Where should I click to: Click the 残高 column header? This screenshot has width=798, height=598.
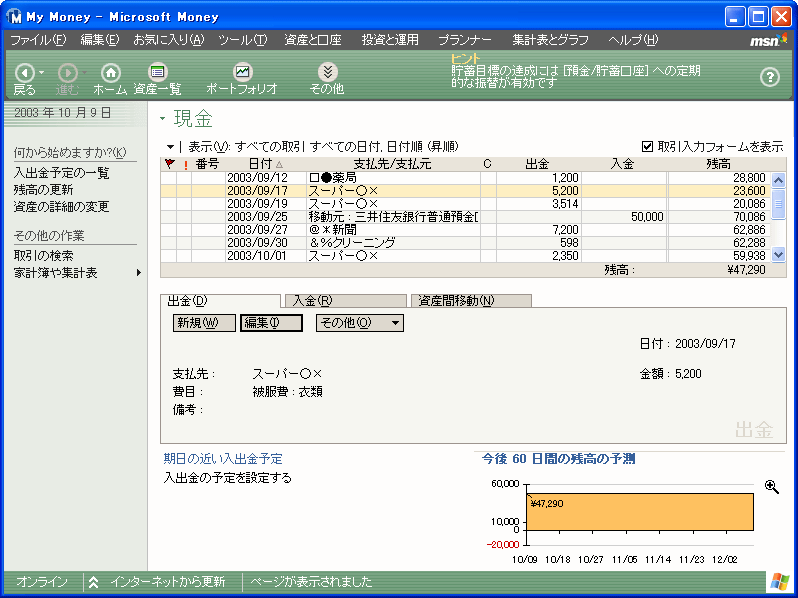pyautogui.click(x=718, y=164)
